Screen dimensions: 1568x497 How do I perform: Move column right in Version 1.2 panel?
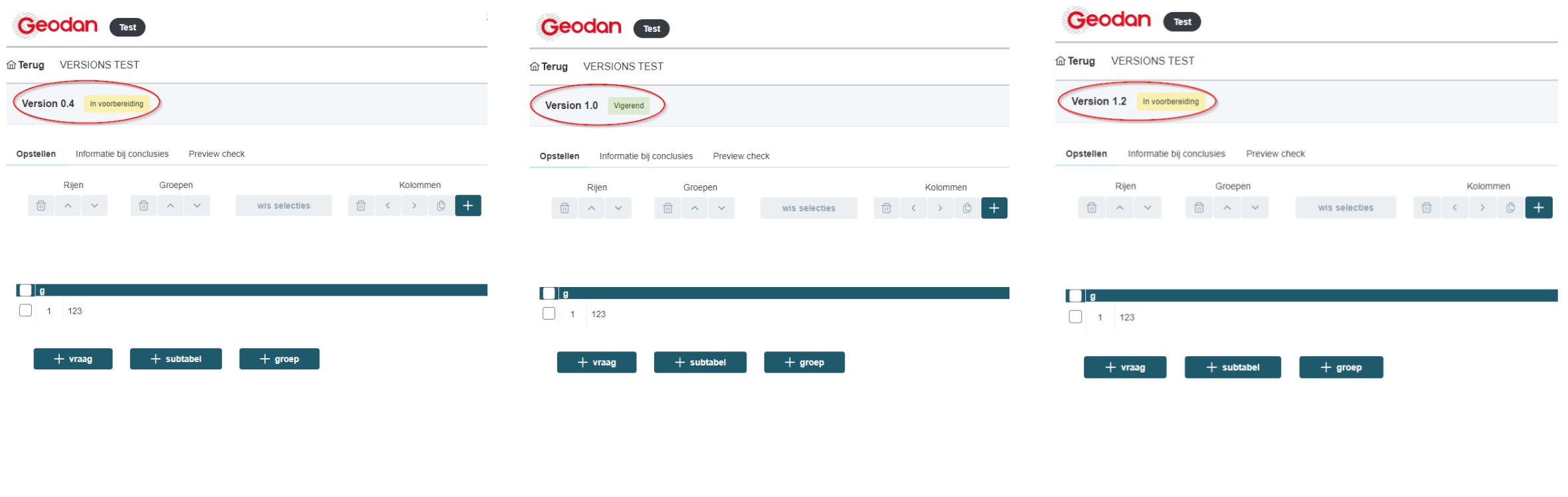pyautogui.click(x=1482, y=208)
